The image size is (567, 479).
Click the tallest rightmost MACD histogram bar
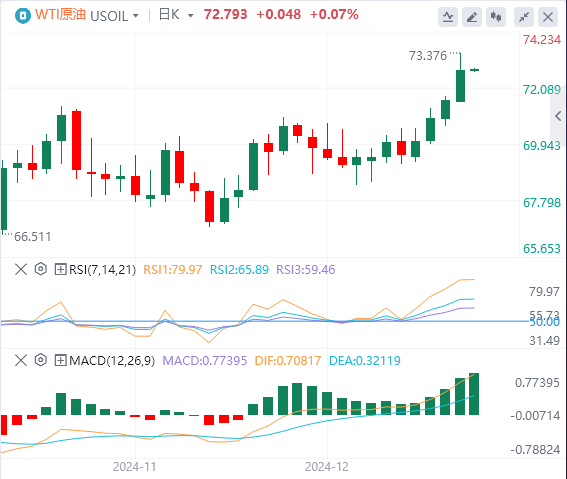click(474, 394)
